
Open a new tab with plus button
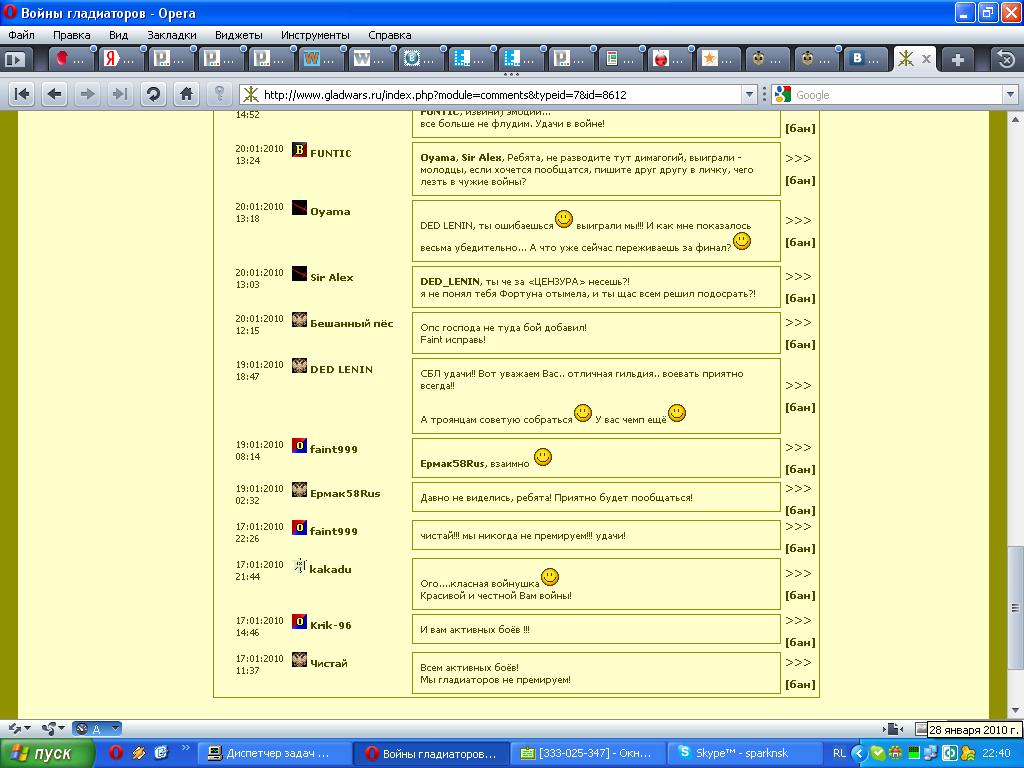pyautogui.click(x=957, y=59)
